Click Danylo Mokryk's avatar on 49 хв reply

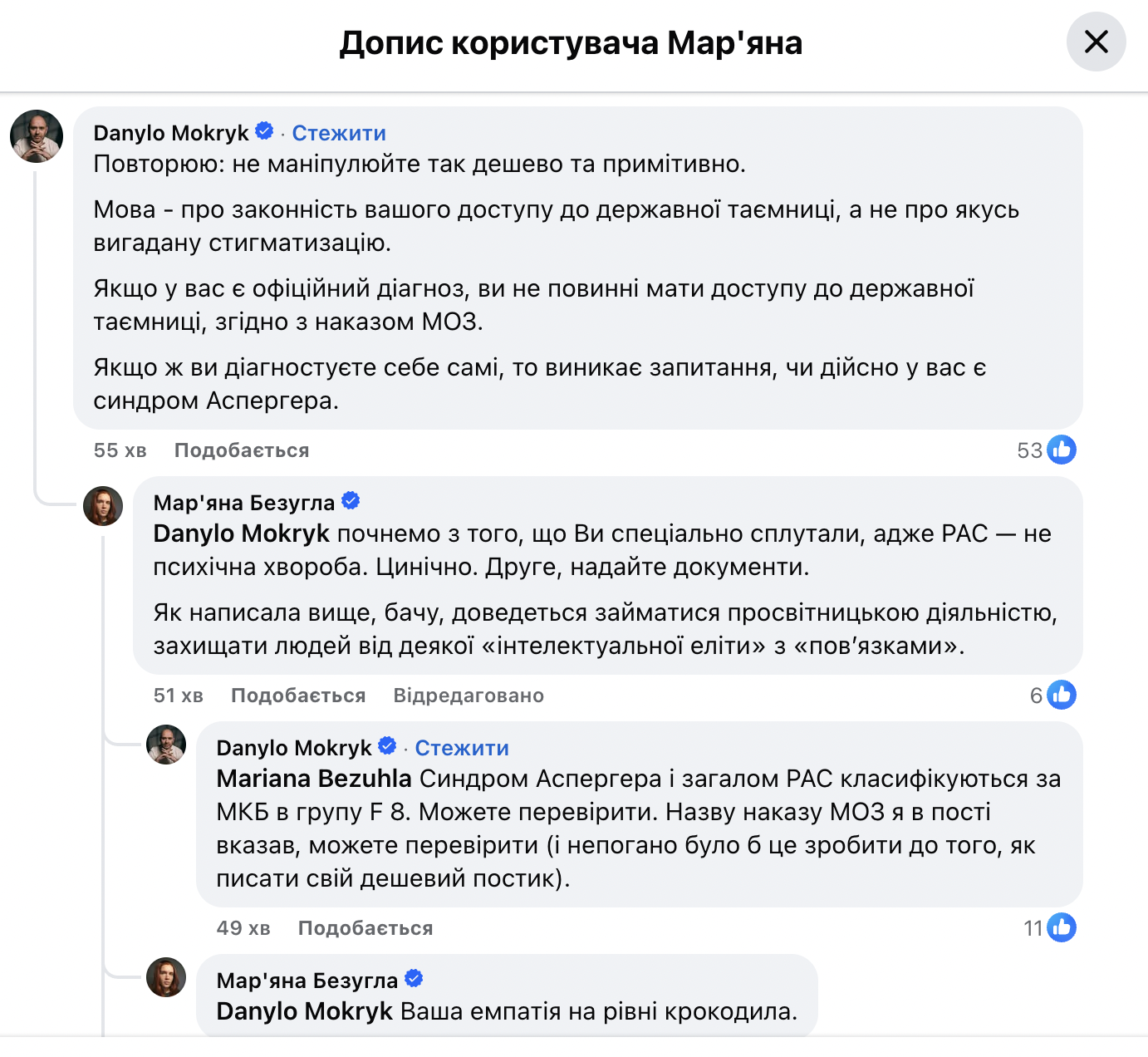166,745
